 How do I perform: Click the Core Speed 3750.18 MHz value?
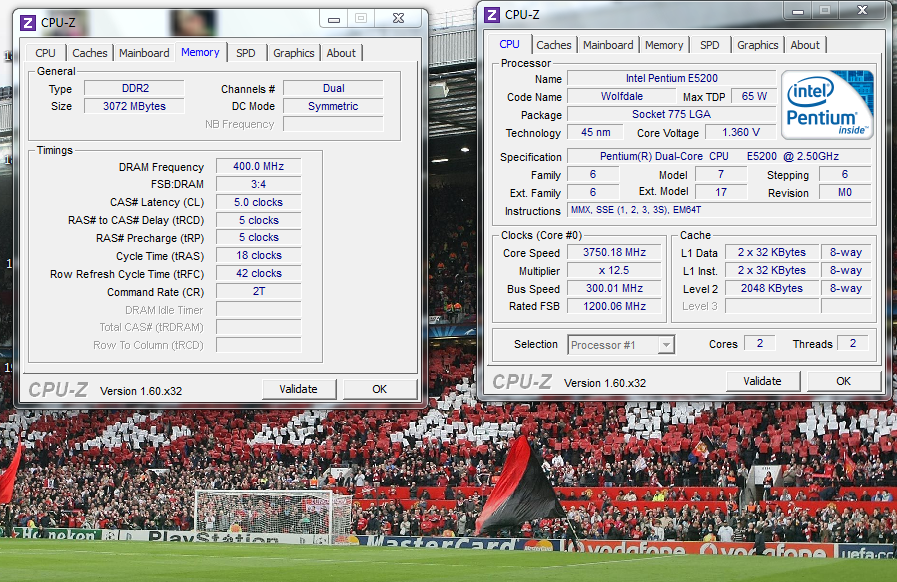click(614, 252)
